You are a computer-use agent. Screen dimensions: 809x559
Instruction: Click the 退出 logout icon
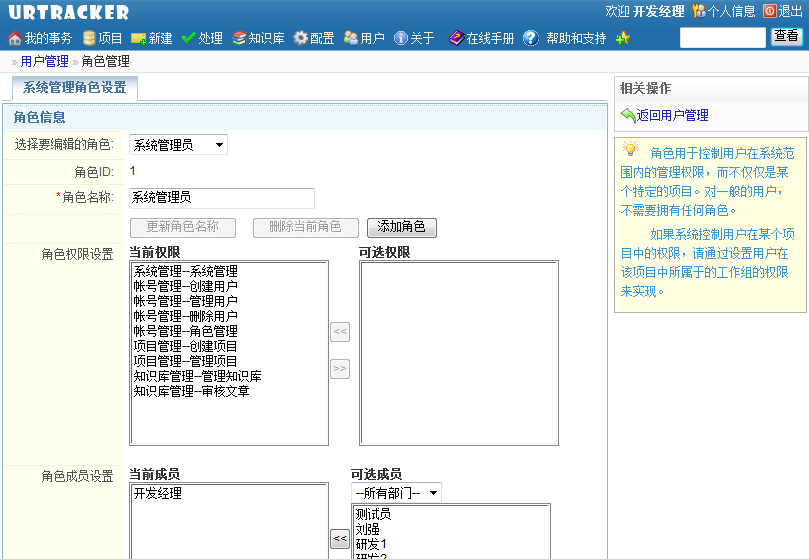point(769,11)
